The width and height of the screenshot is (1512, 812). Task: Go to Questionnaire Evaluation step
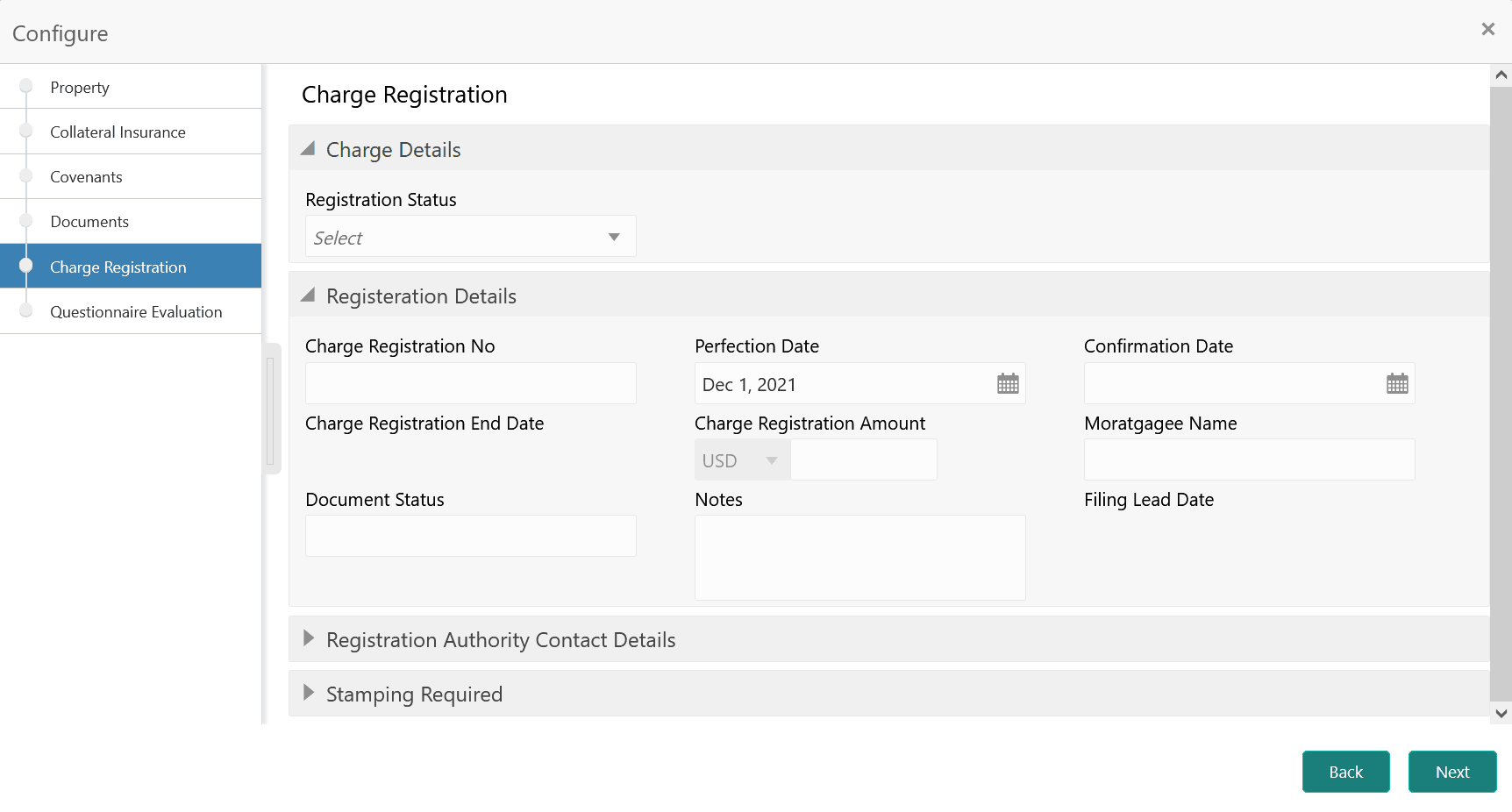(136, 311)
